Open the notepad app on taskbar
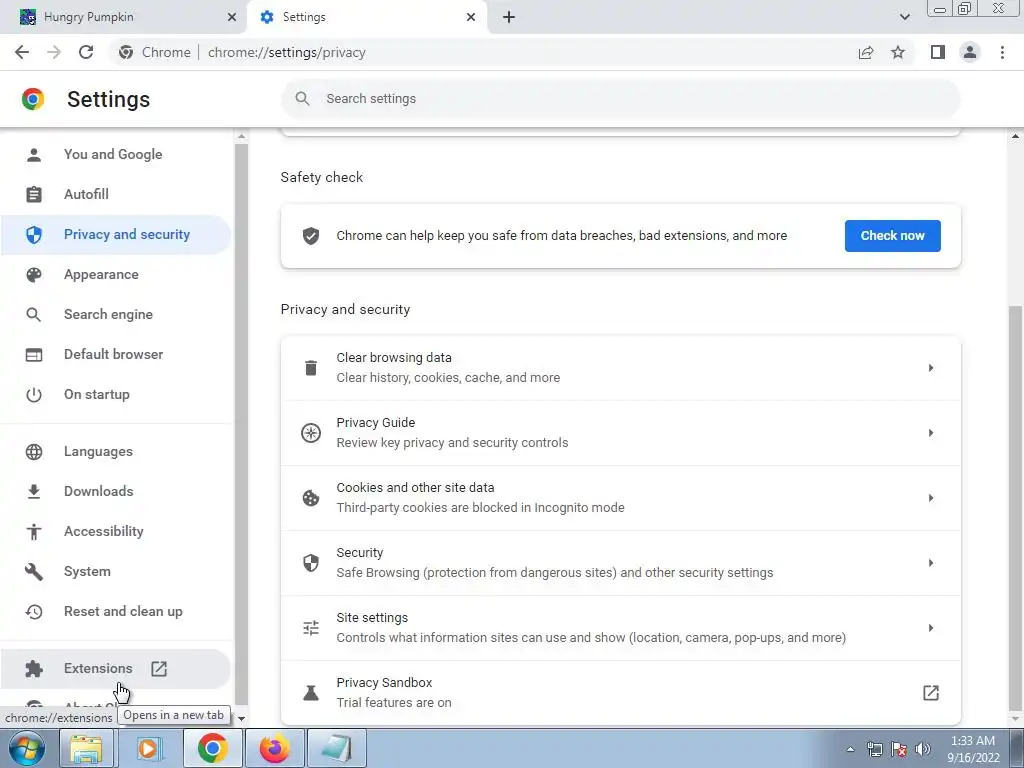1024x768 pixels. (x=337, y=748)
